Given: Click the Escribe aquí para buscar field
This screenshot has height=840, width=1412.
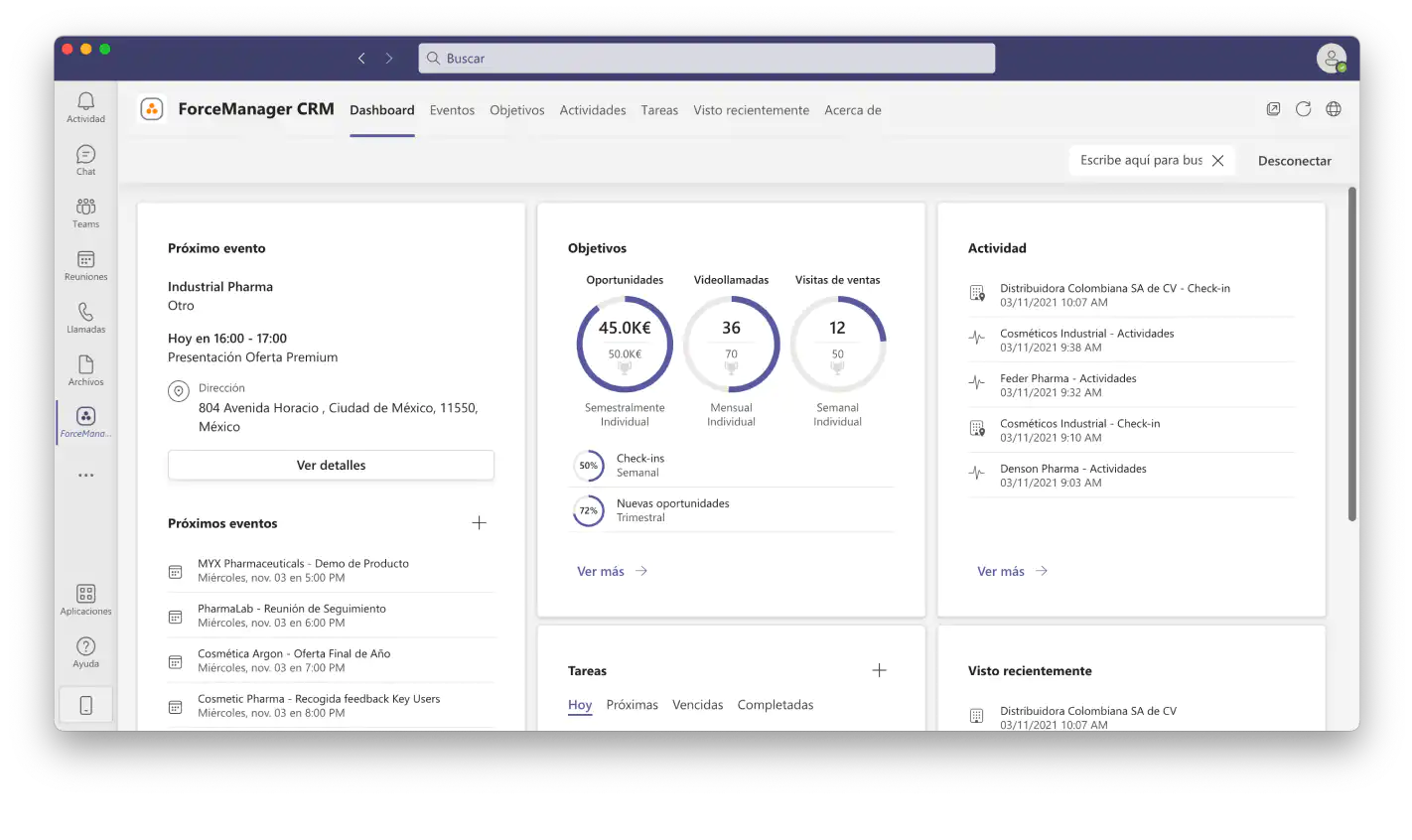Looking at the screenshot, I should pyautogui.click(x=1141, y=160).
